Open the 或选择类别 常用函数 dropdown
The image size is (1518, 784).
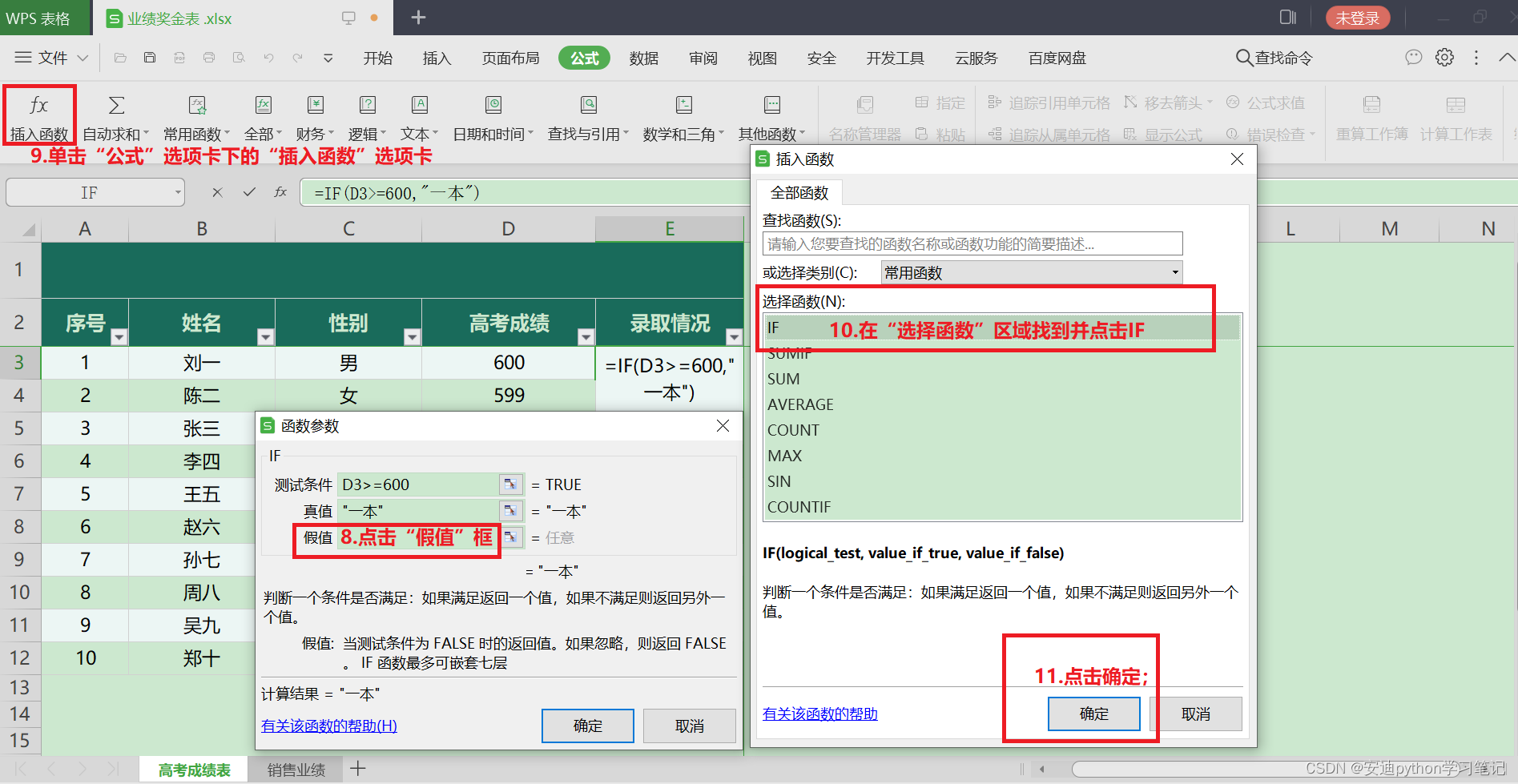[1032, 273]
